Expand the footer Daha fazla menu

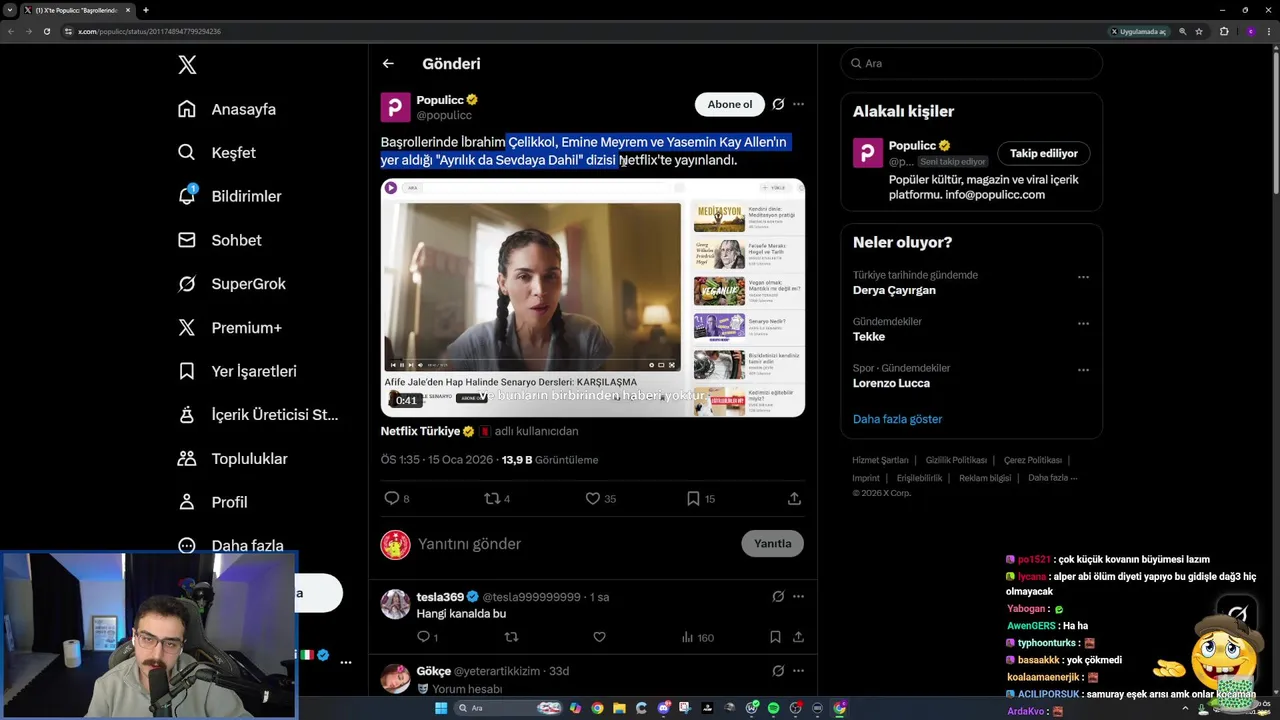click(1052, 478)
